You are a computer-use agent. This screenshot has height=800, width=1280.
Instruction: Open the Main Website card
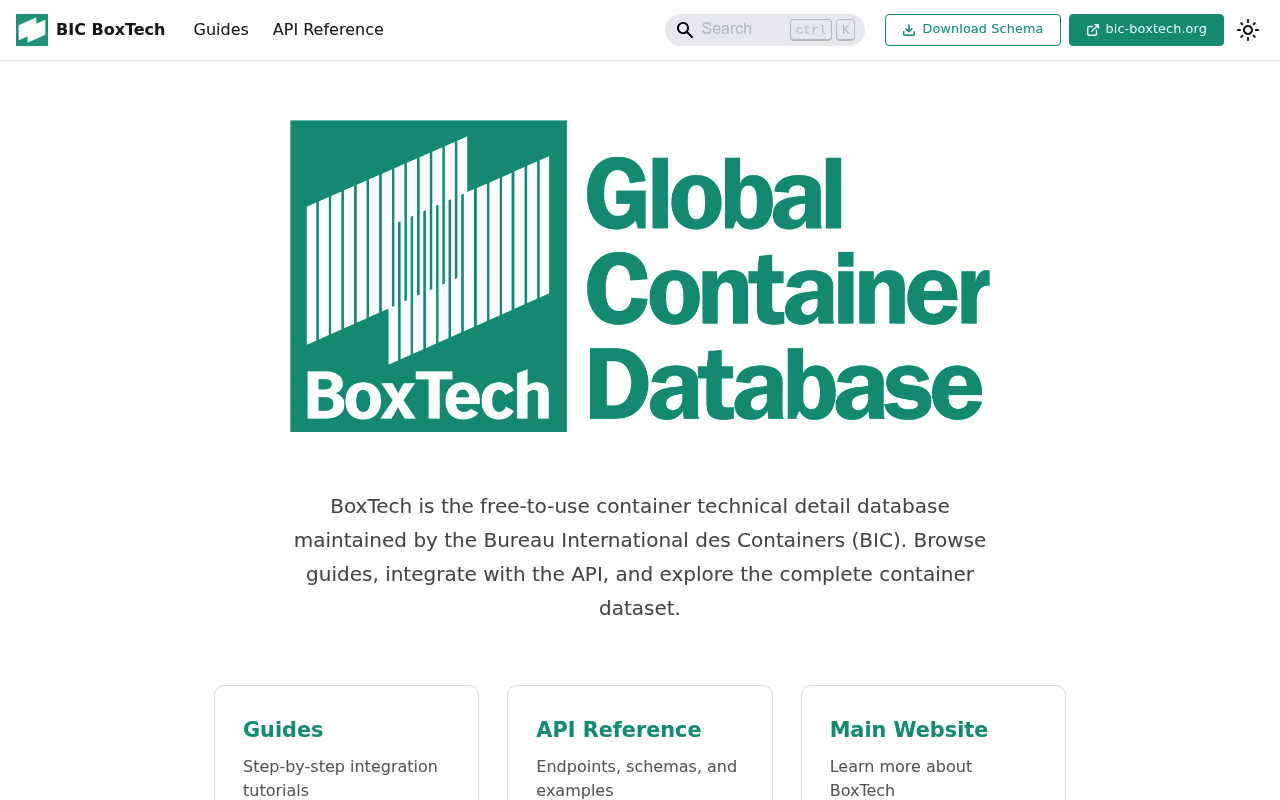pyautogui.click(x=933, y=743)
